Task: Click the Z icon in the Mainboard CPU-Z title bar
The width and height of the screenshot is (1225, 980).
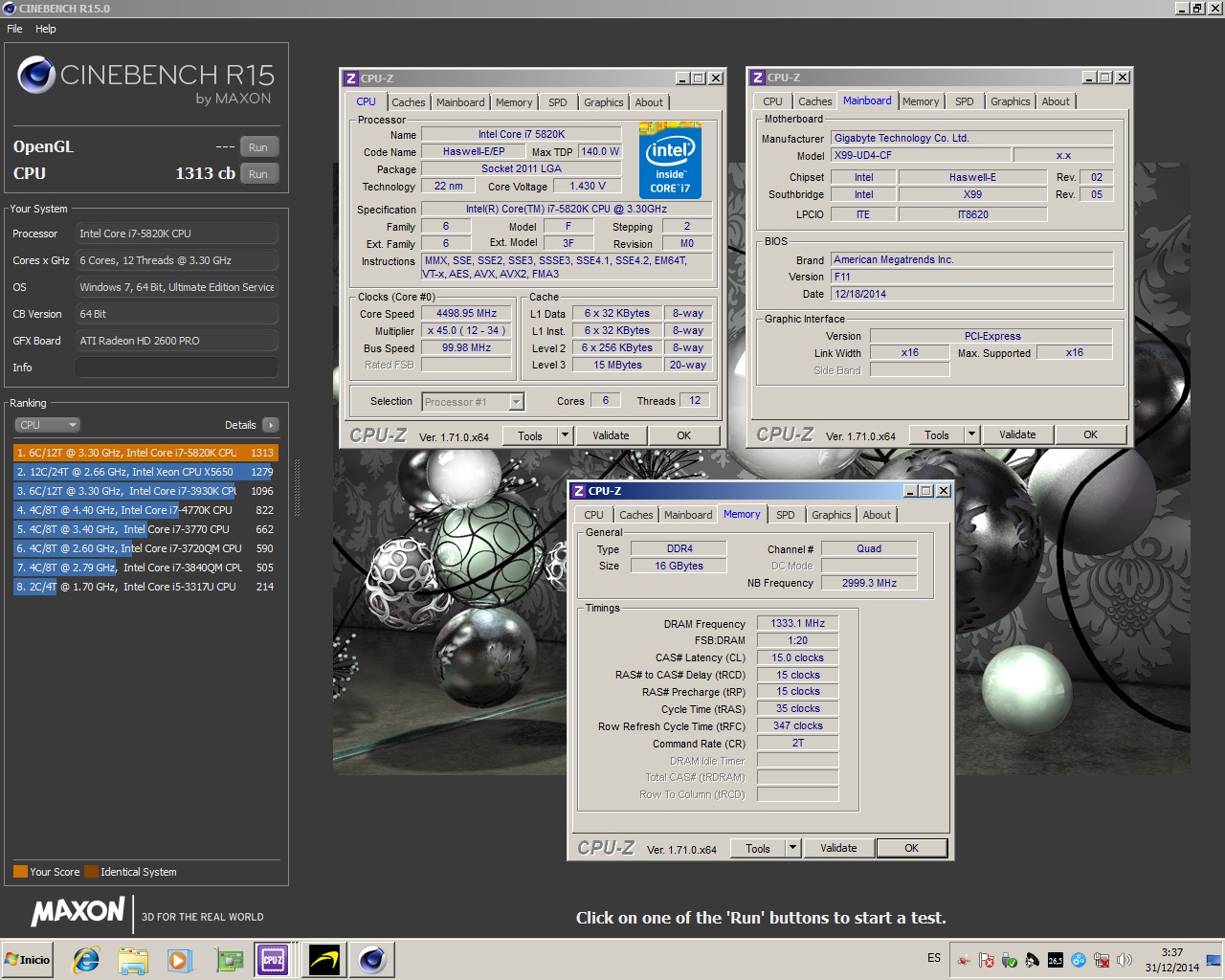Action: pyautogui.click(x=757, y=78)
